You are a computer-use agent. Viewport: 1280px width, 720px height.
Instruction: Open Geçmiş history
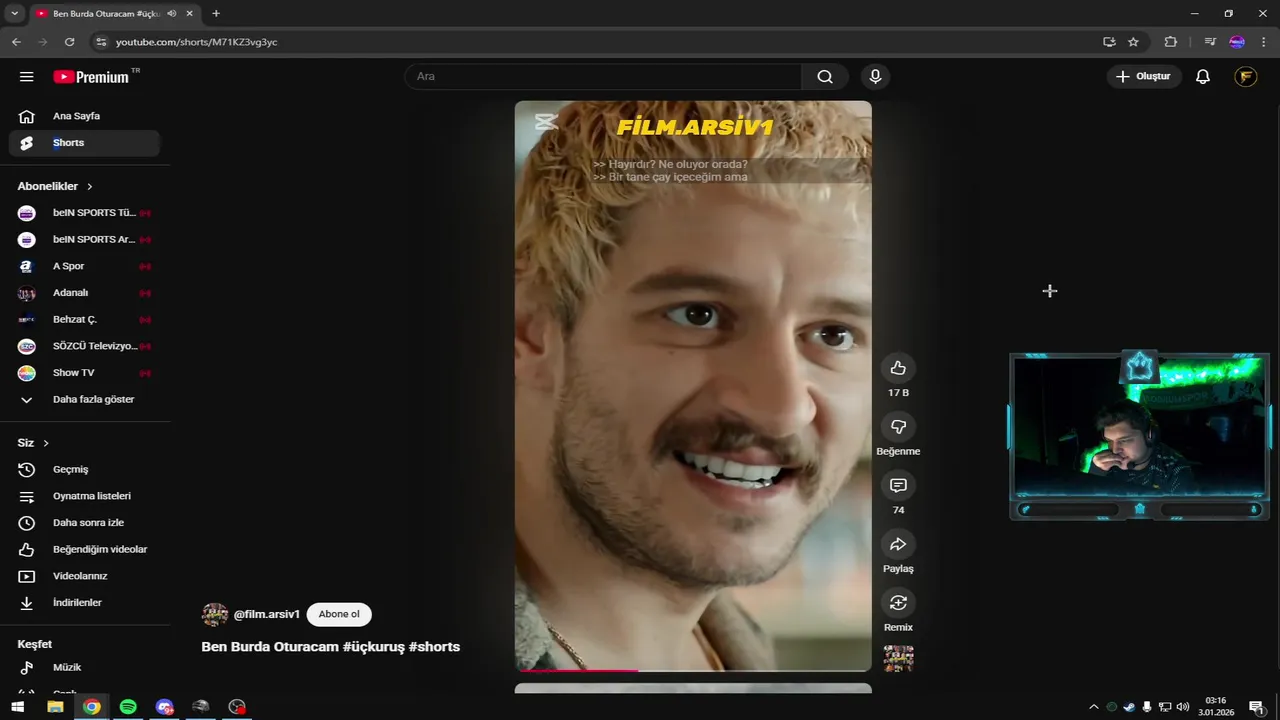pyautogui.click(x=85, y=470)
